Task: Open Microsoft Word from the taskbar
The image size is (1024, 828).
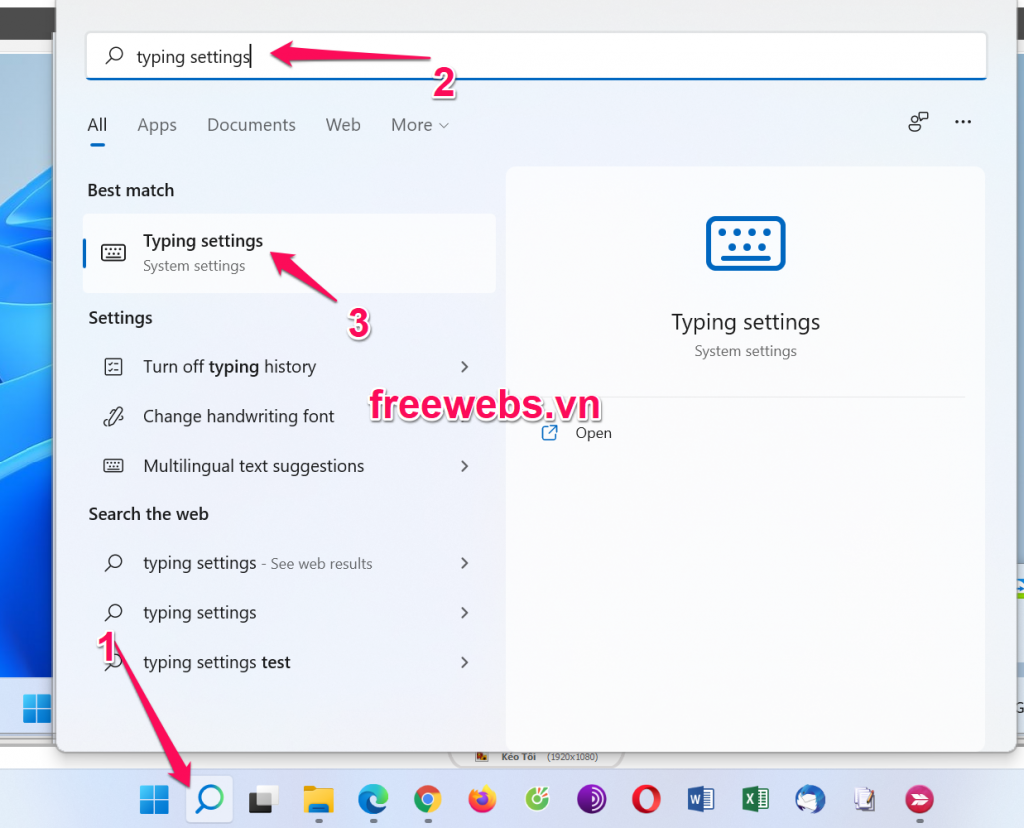Action: (701, 799)
